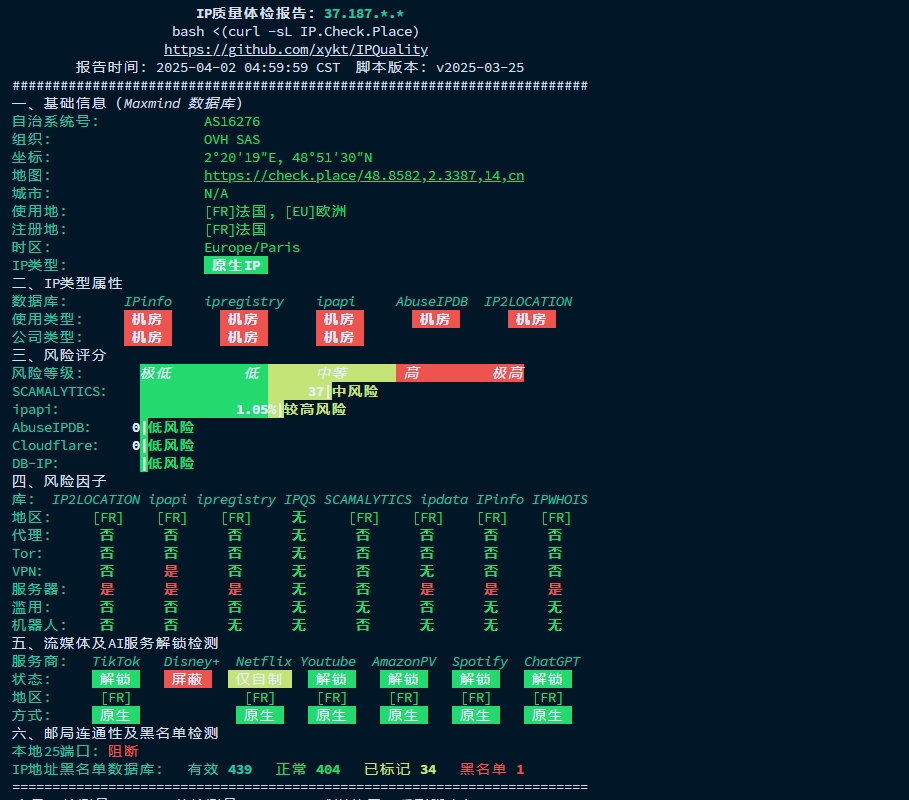The width and height of the screenshot is (909, 800).
Task: Click the 黑名单 1 blacklist counter
Action: click(488, 769)
